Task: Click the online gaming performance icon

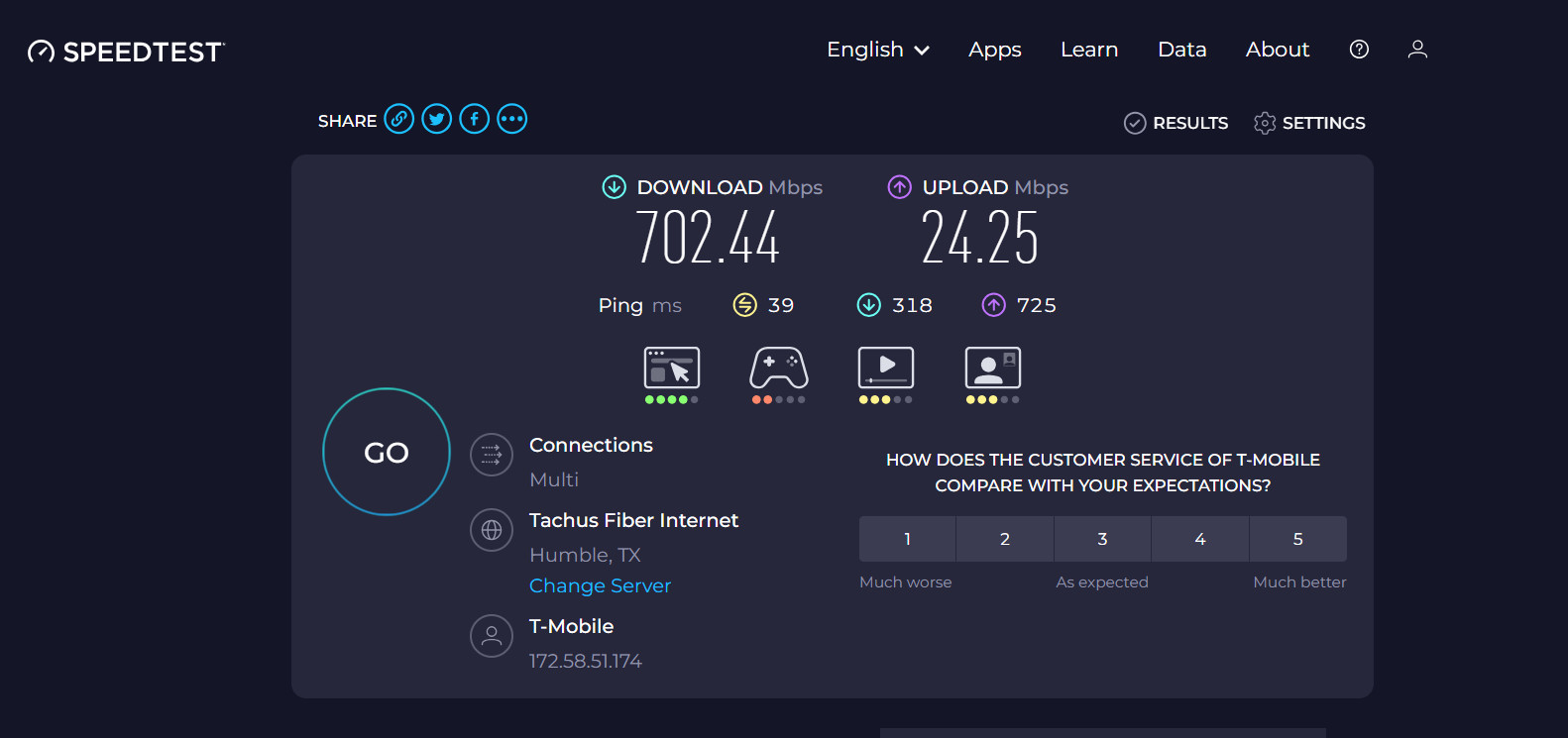Action: coord(779,369)
